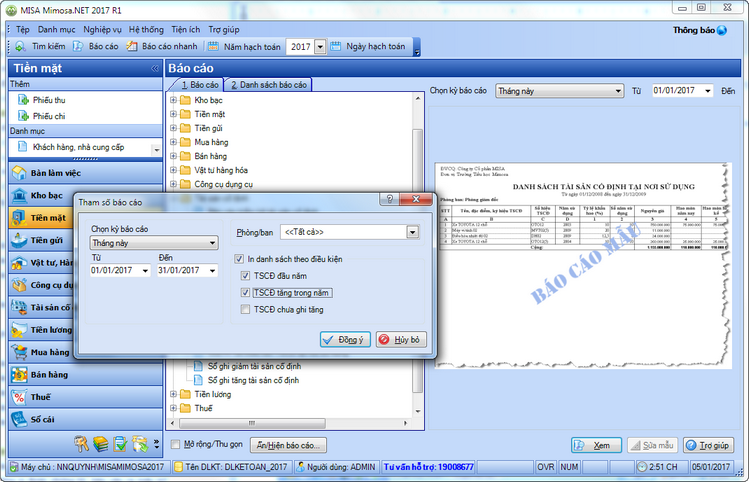The image size is (749, 482).
Task: Click the Thông báo globe icon
Action: click(x=722, y=31)
